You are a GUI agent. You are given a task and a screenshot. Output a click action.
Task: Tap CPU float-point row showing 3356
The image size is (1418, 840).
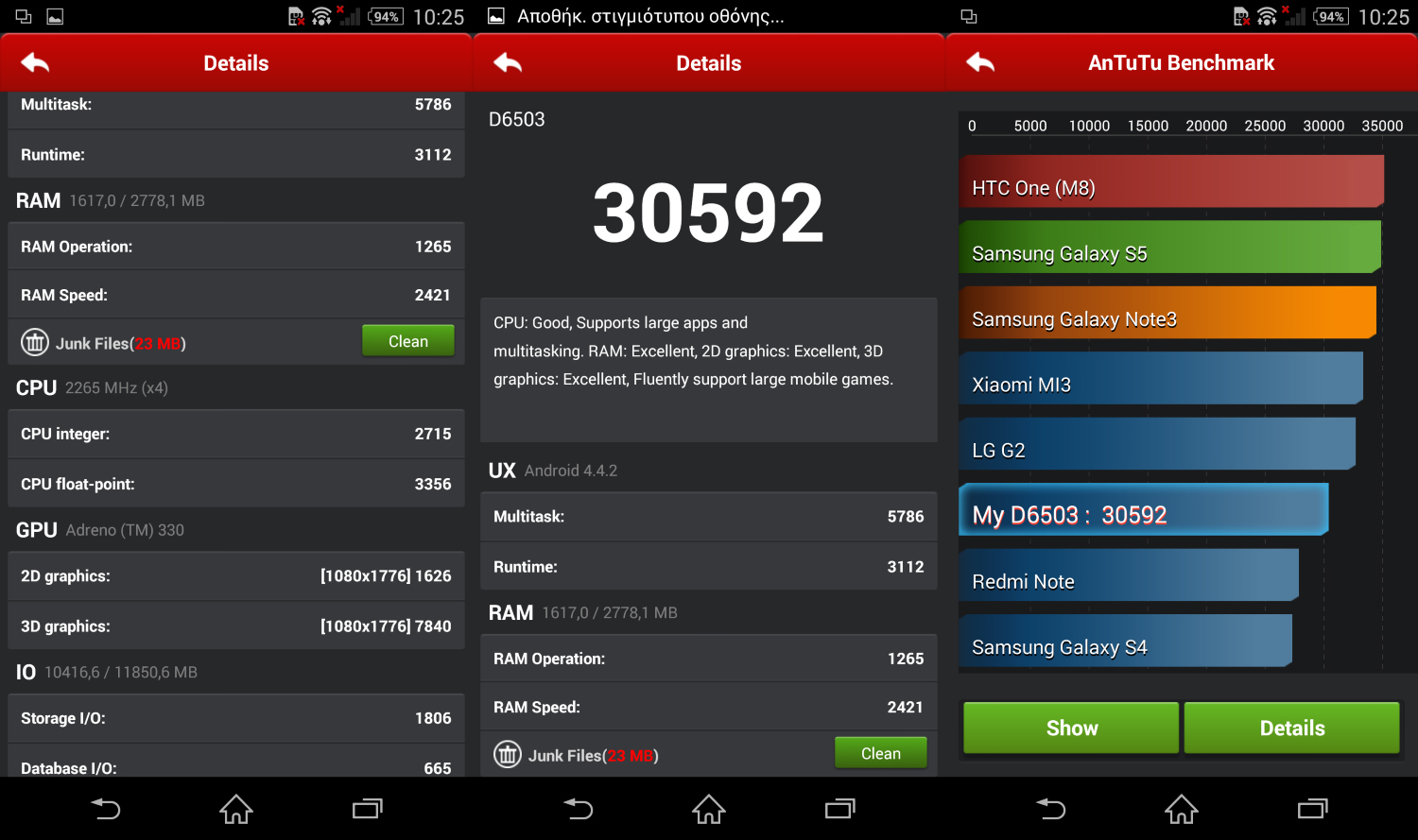[x=236, y=484]
